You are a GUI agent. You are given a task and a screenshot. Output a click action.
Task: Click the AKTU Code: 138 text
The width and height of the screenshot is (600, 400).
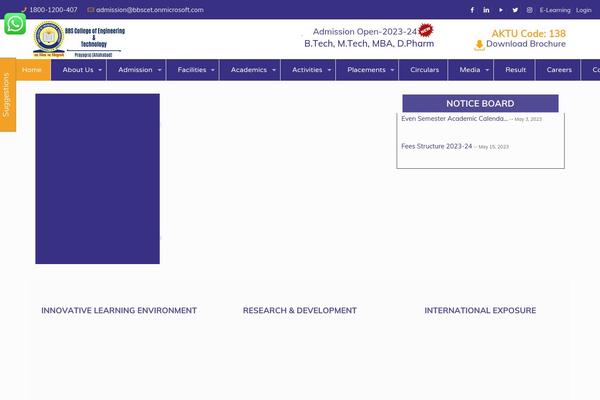528,33
